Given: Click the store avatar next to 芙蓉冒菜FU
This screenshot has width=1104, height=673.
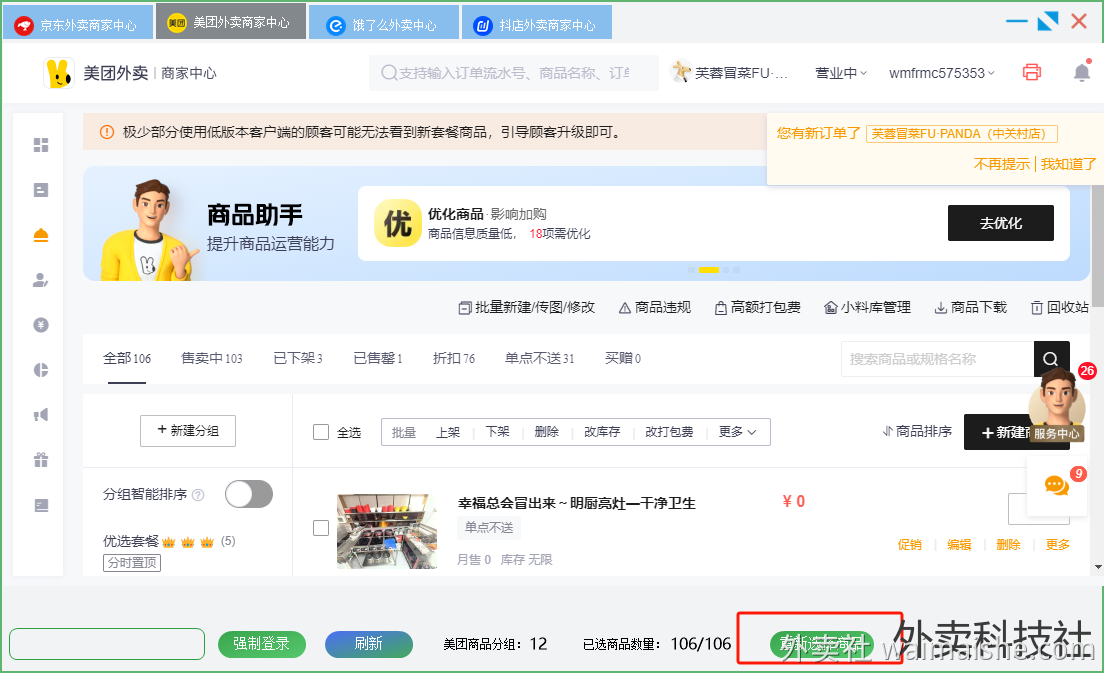Looking at the screenshot, I should (681, 72).
